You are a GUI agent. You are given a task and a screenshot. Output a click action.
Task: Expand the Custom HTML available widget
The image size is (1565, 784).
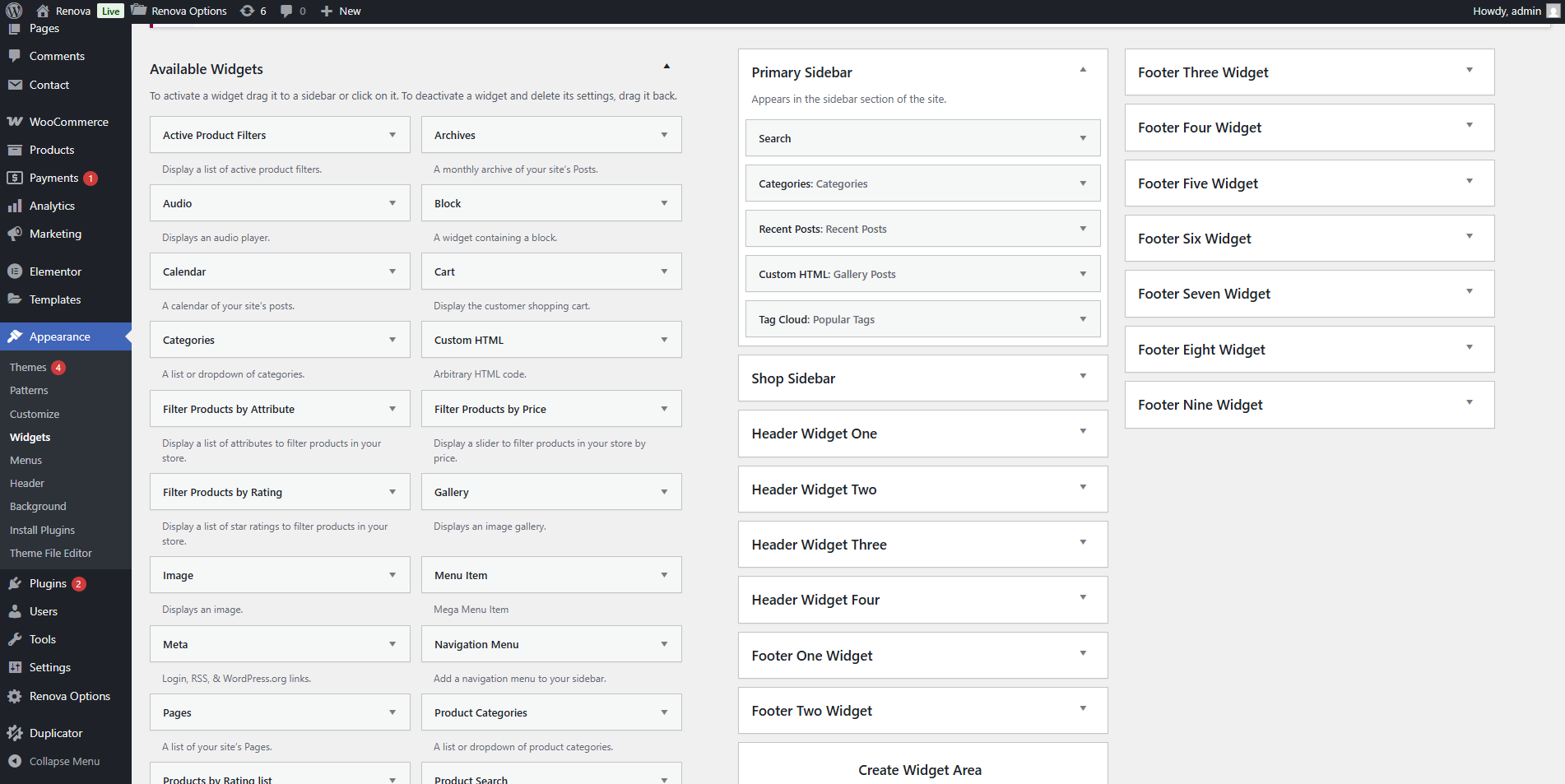click(664, 340)
